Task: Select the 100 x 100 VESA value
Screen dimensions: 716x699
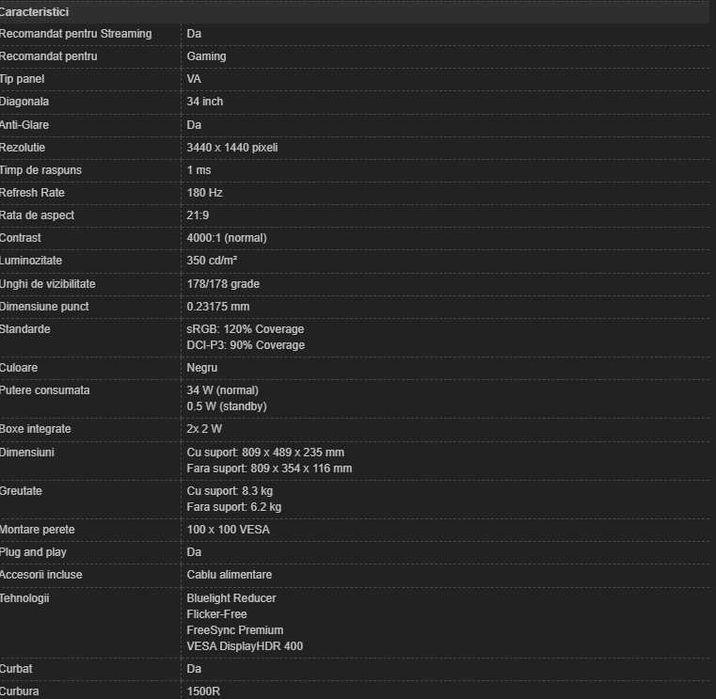Action: coord(227,529)
